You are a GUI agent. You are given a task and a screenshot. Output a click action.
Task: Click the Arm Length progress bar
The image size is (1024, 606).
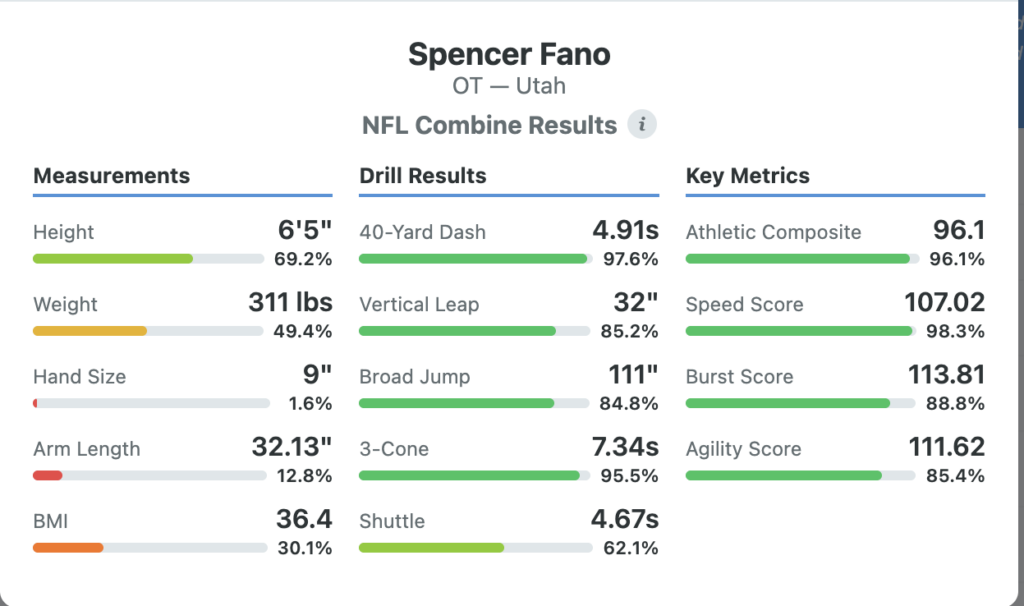click(150, 476)
